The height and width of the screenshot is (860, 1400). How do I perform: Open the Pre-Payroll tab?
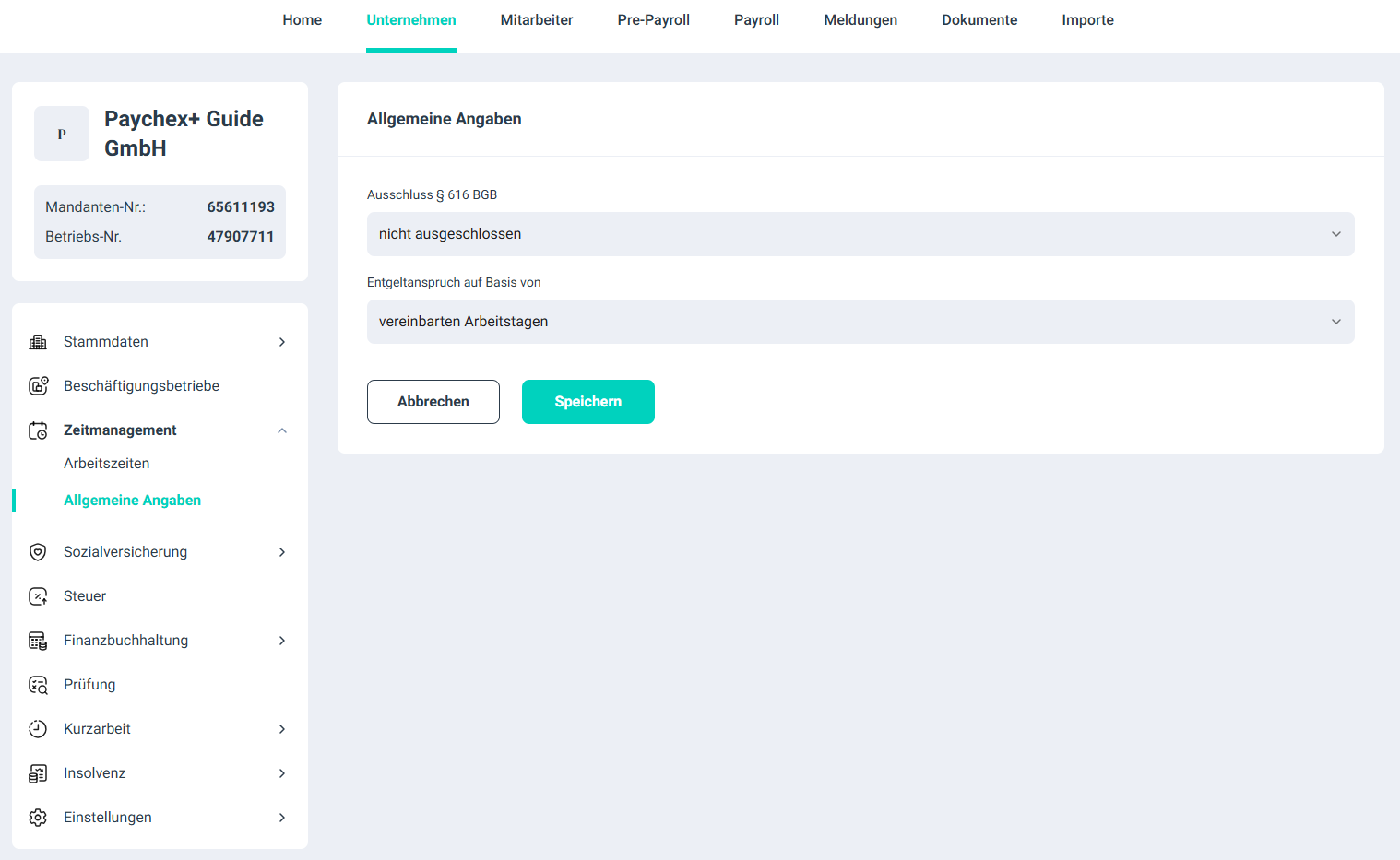click(654, 20)
